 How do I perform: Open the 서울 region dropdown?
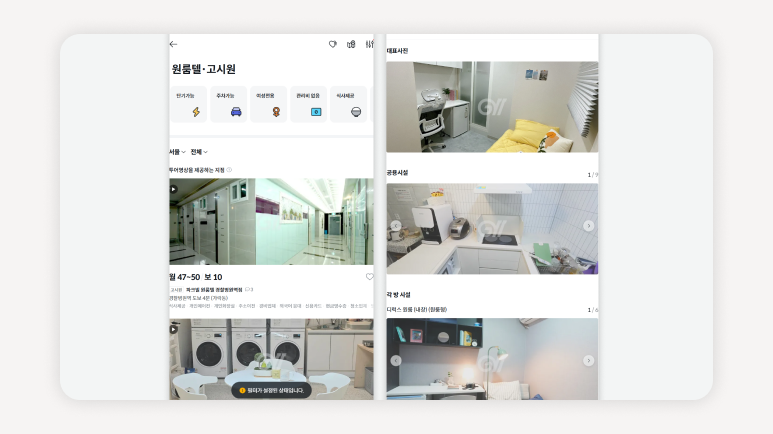(177, 152)
